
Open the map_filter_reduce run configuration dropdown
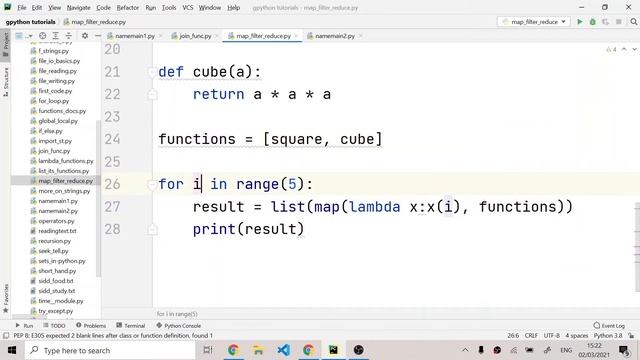point(534,22)
